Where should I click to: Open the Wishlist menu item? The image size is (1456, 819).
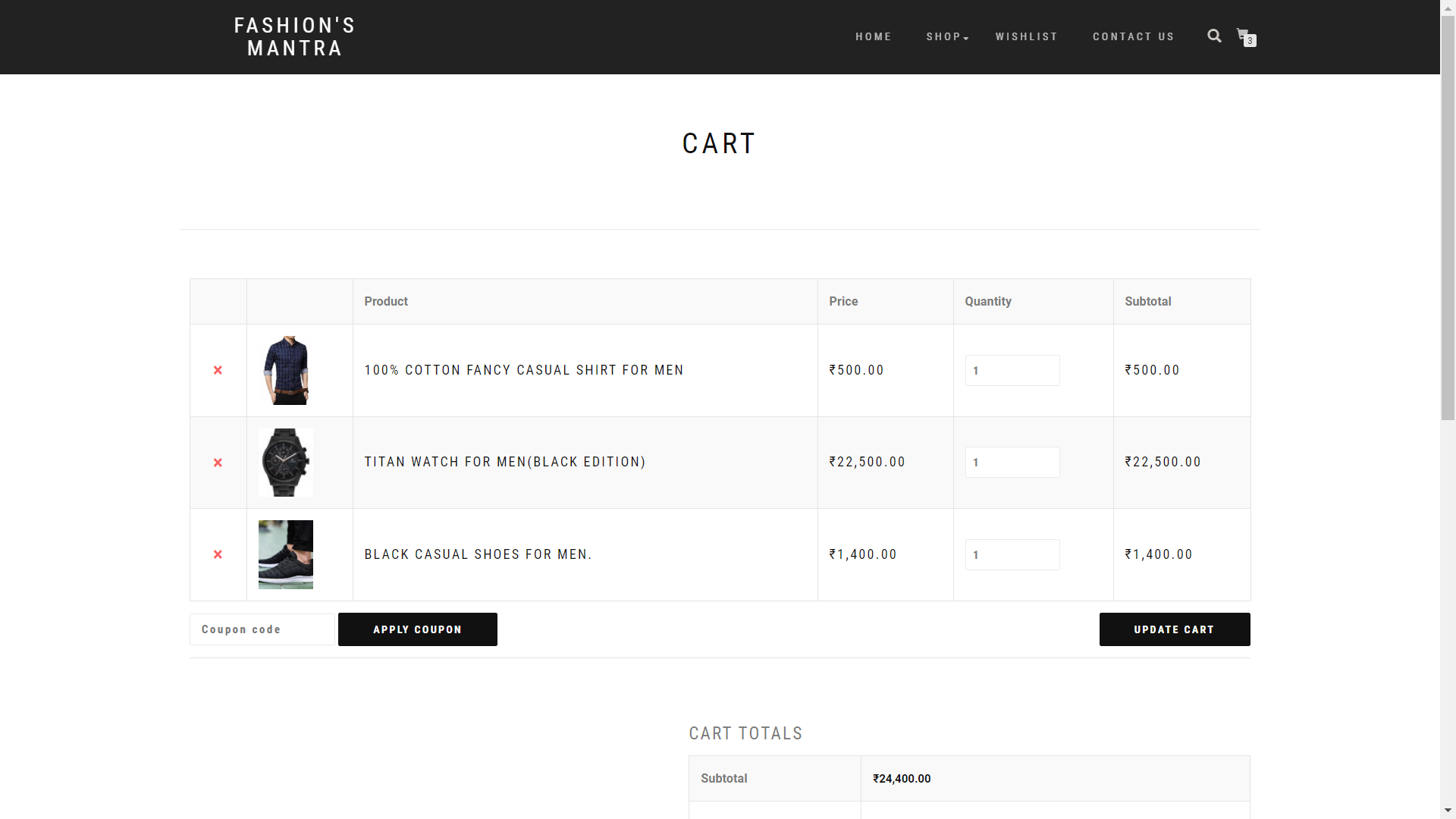(x=1026, y=36)
